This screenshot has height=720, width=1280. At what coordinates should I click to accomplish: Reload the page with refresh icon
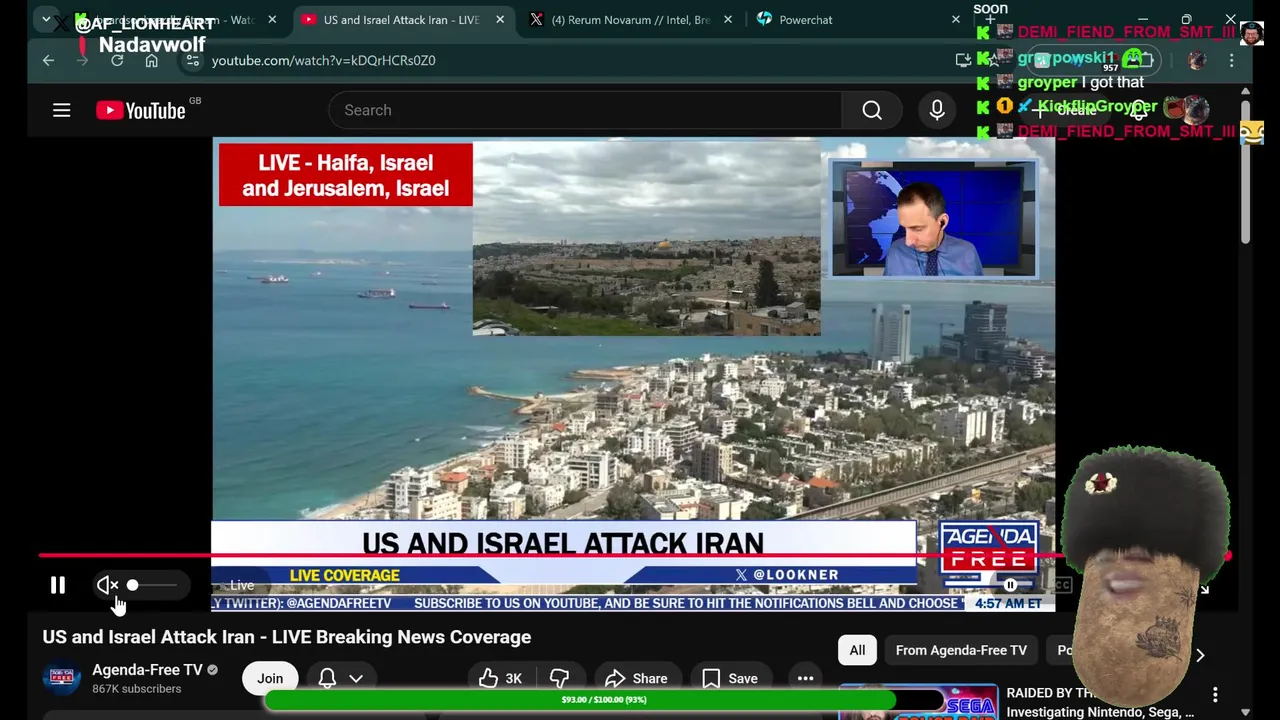click(117, 60)
